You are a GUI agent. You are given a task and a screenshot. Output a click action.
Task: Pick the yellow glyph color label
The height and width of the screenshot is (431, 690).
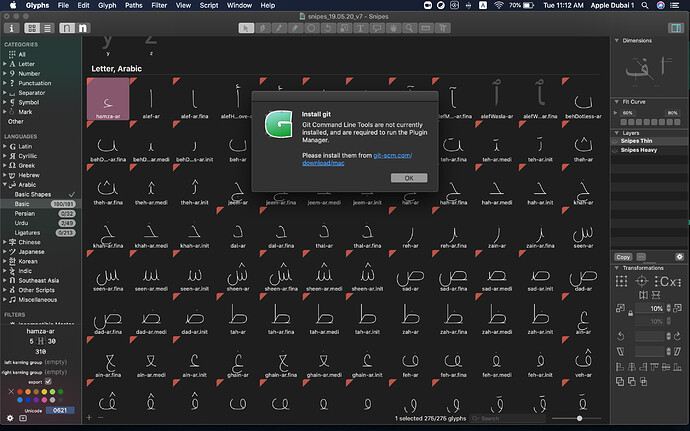click(x=44, y=391)
